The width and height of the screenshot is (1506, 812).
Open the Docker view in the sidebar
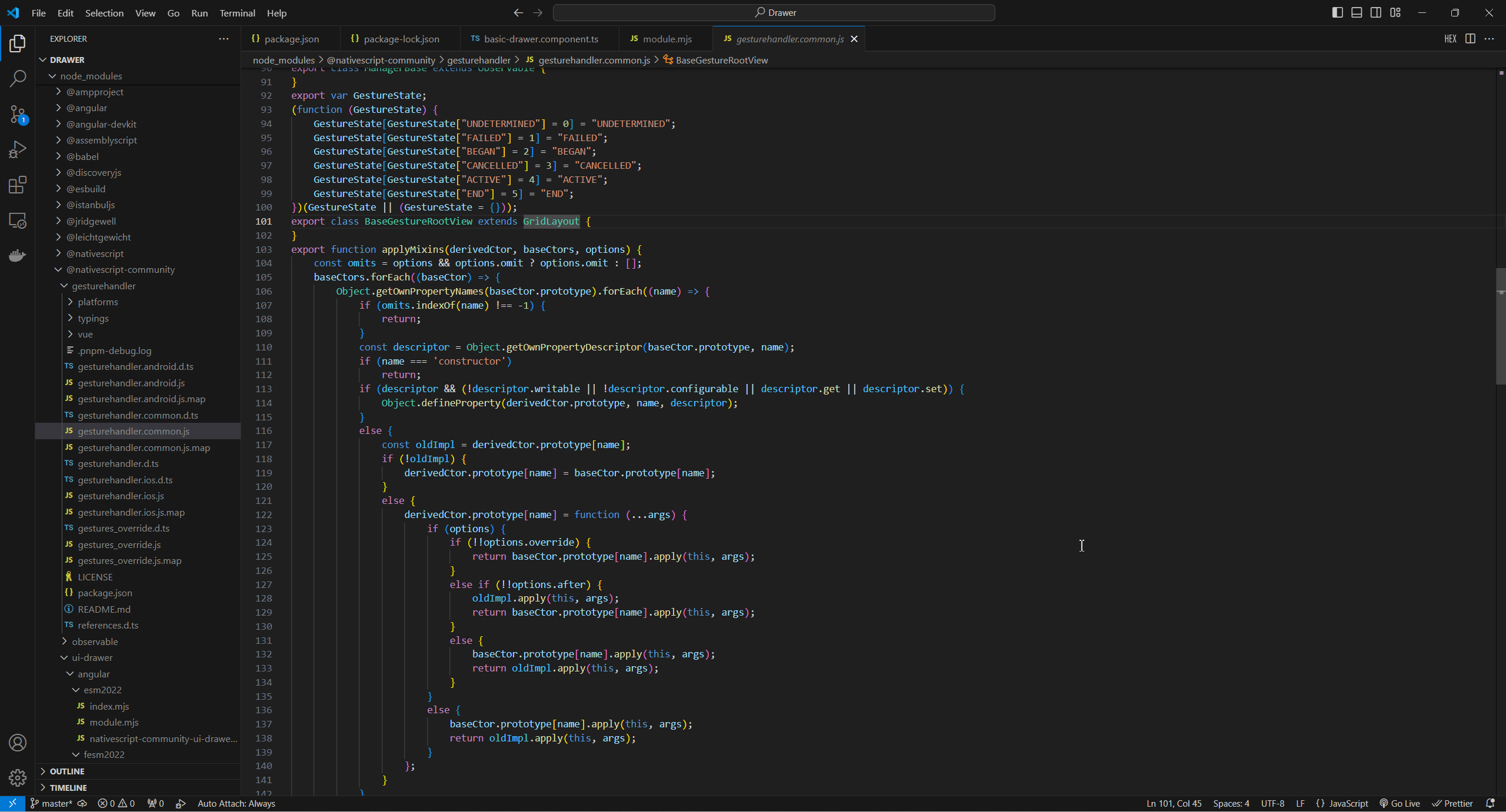[x=17, y=255]
